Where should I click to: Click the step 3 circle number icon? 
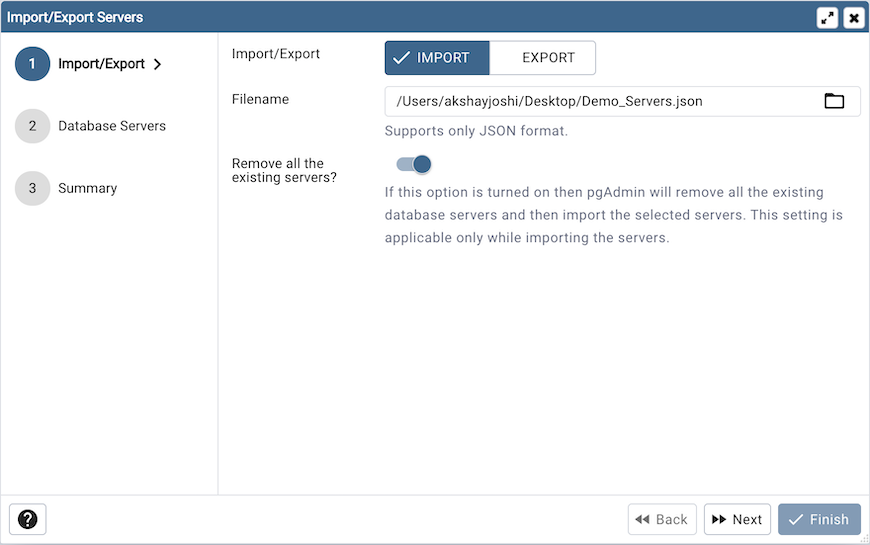coord(32,188)
